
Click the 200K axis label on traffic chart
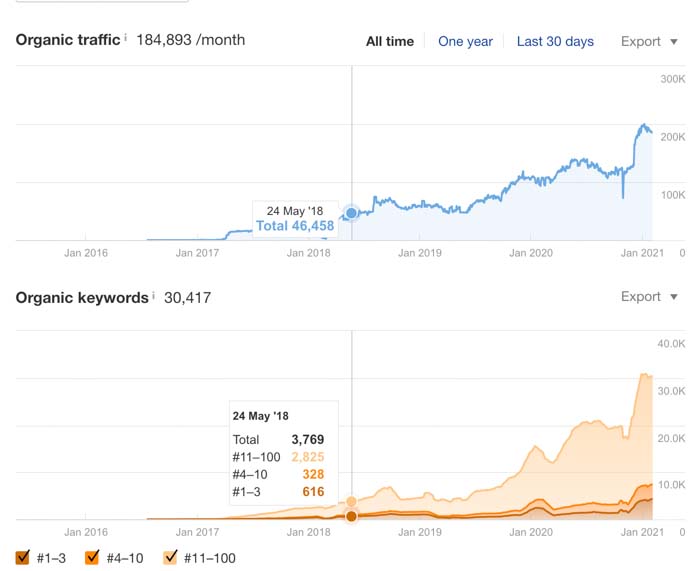coord(673,137)
